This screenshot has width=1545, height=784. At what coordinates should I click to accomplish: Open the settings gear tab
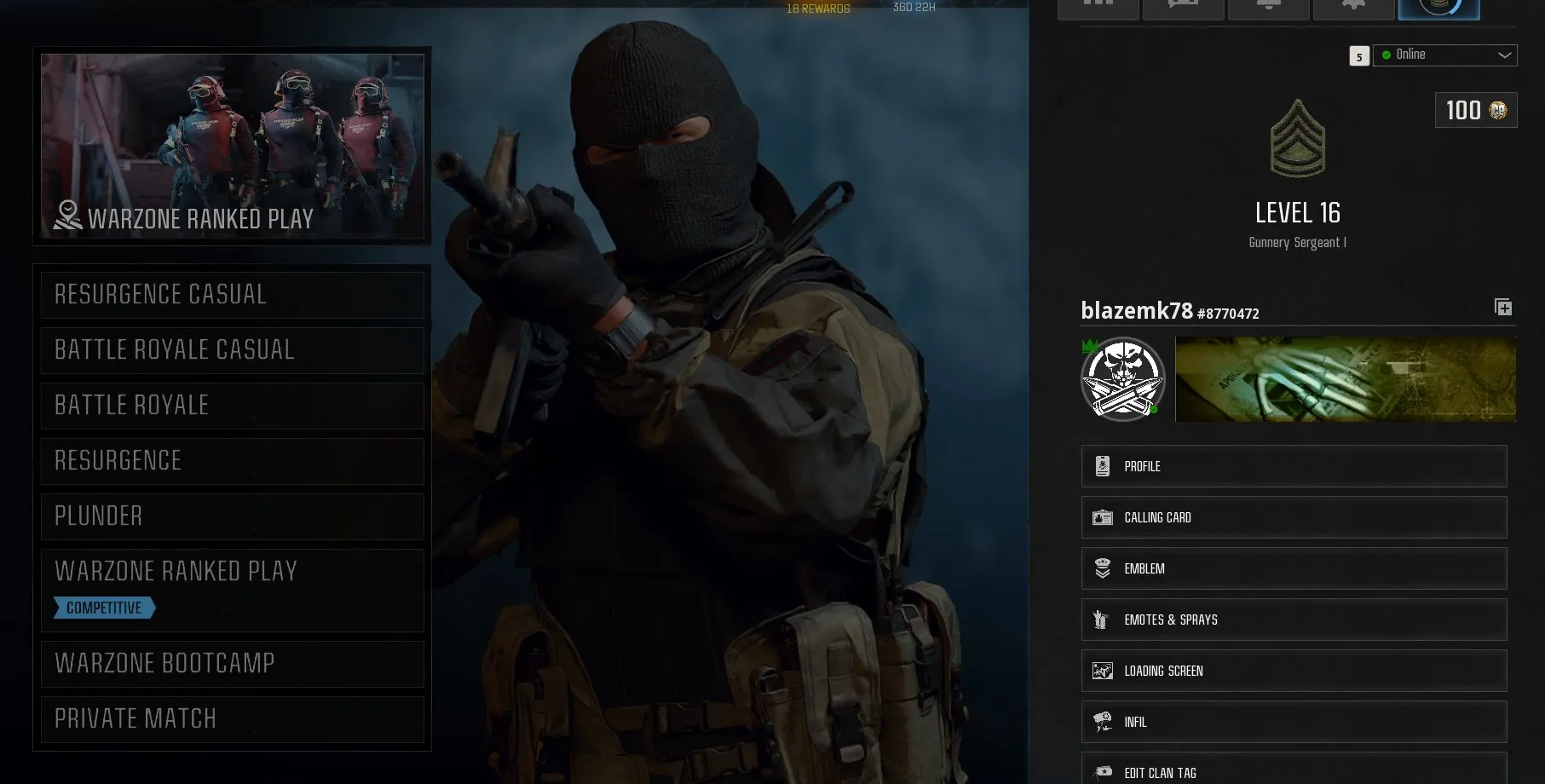(x=1353, y=9)
